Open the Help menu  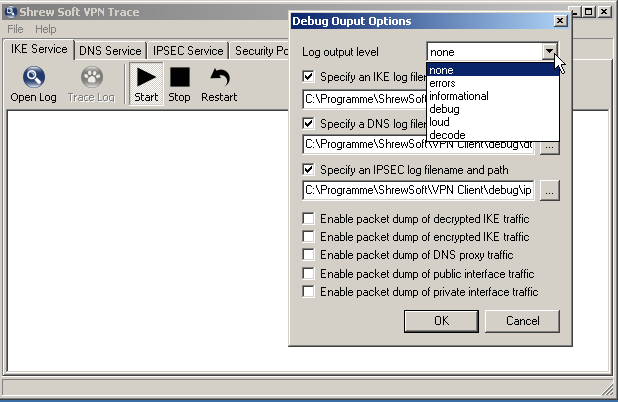[x=46, y=29]
